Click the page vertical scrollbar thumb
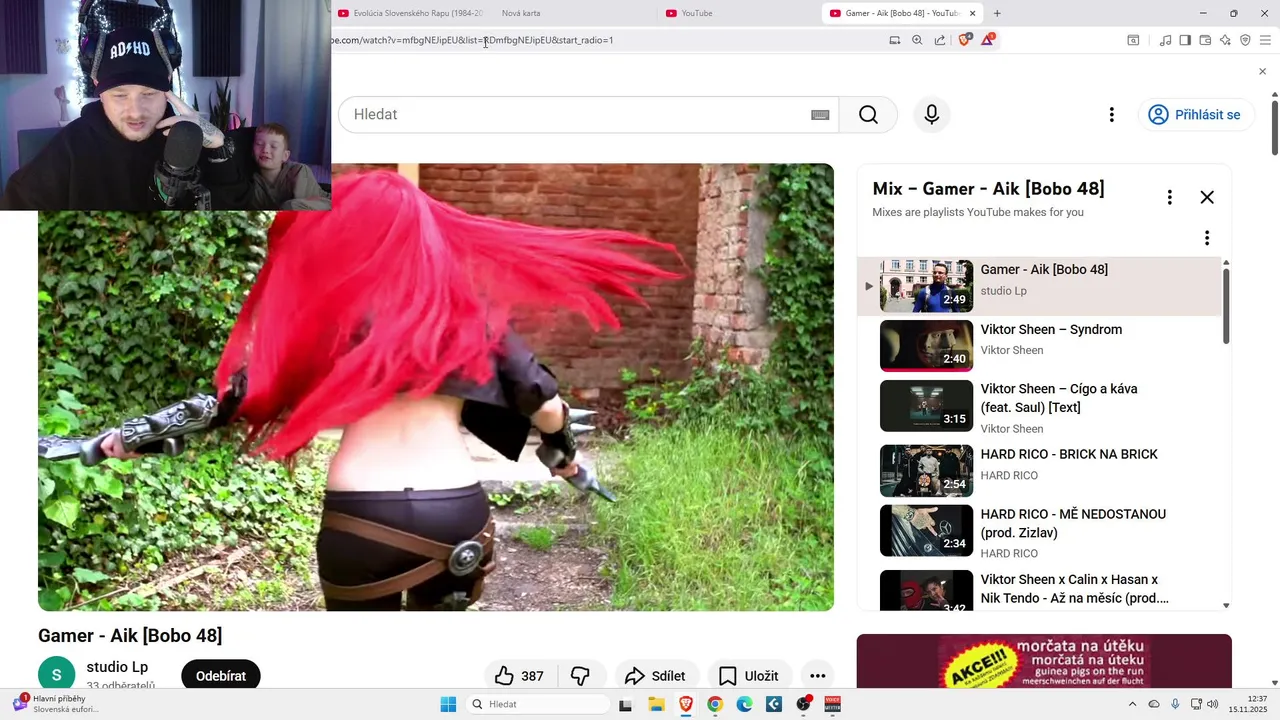1280x720 pixels. (x=1274, y=127)
